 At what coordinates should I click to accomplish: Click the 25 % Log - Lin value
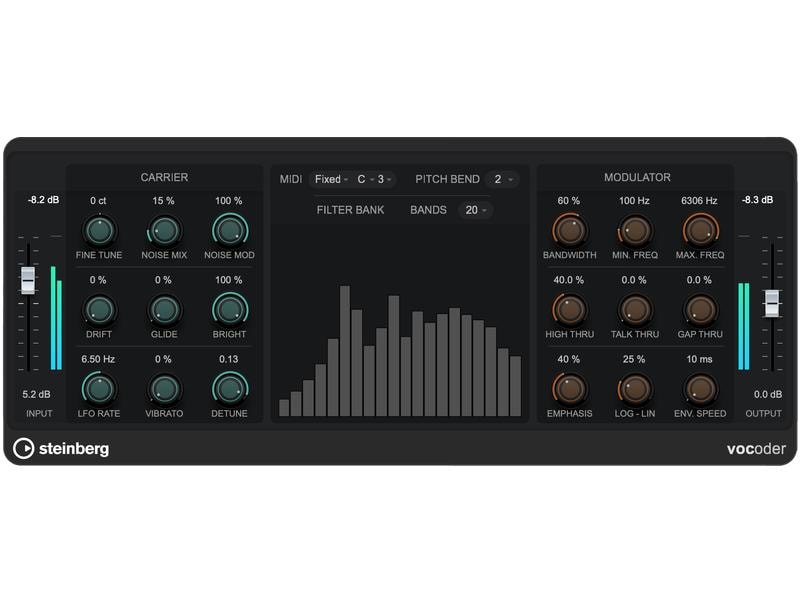click(x=634, y=359)
